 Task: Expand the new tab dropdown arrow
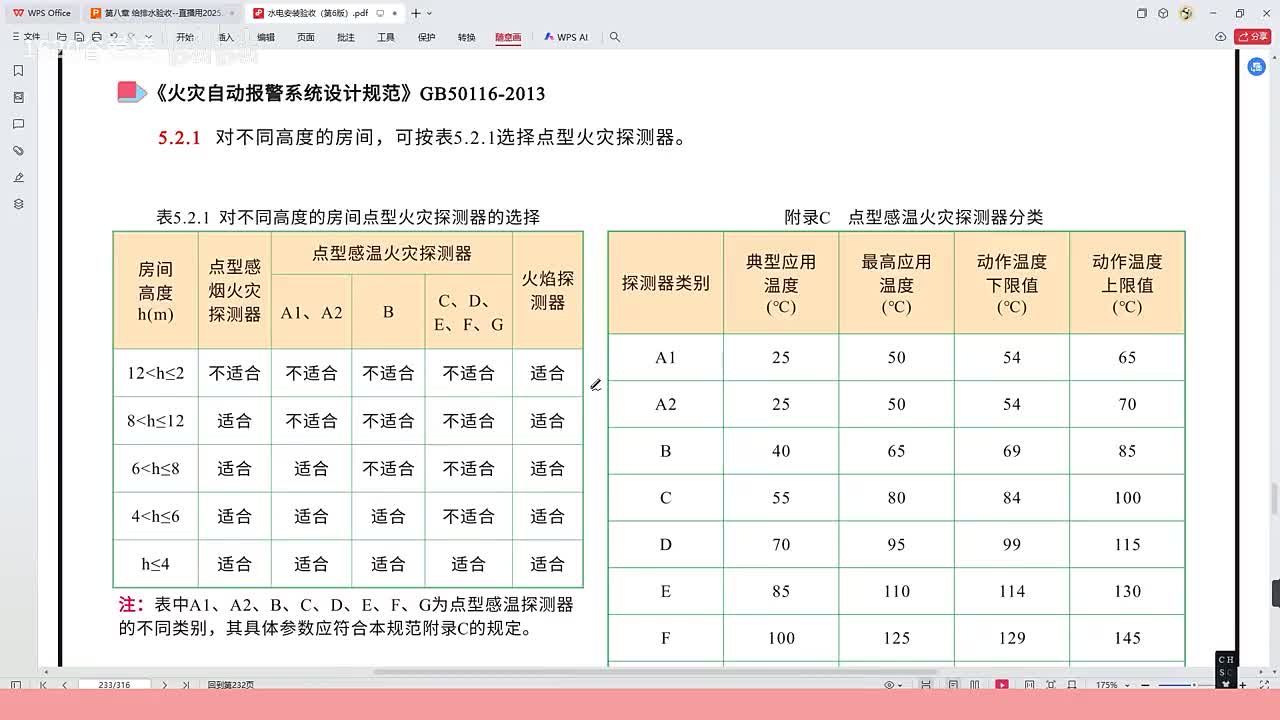(x=429, y=13)
